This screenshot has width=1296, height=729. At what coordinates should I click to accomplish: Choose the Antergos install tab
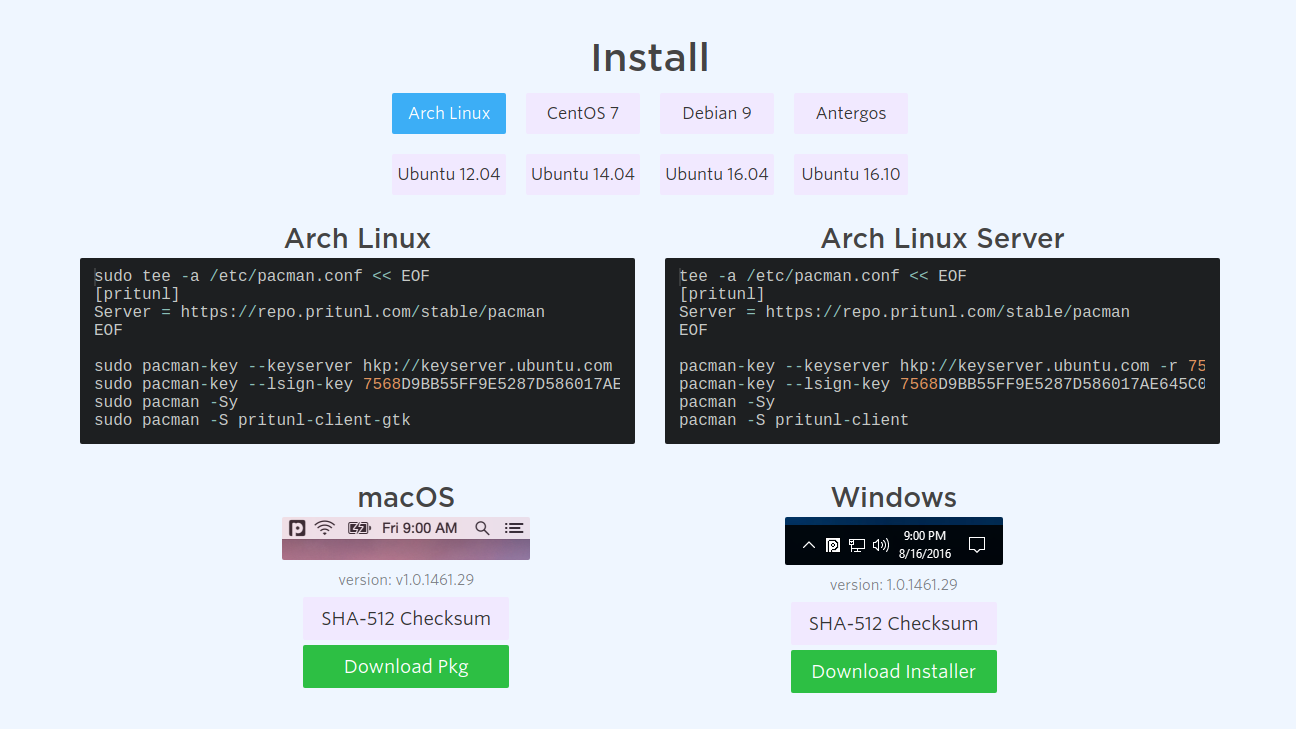(851, 113)
